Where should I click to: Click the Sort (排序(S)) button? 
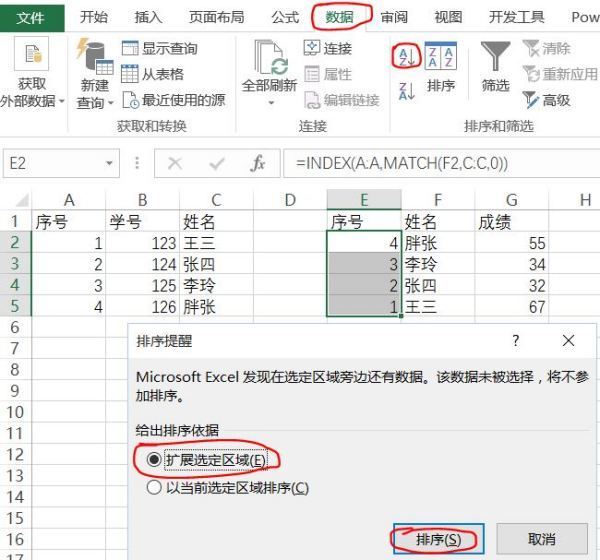439,539
